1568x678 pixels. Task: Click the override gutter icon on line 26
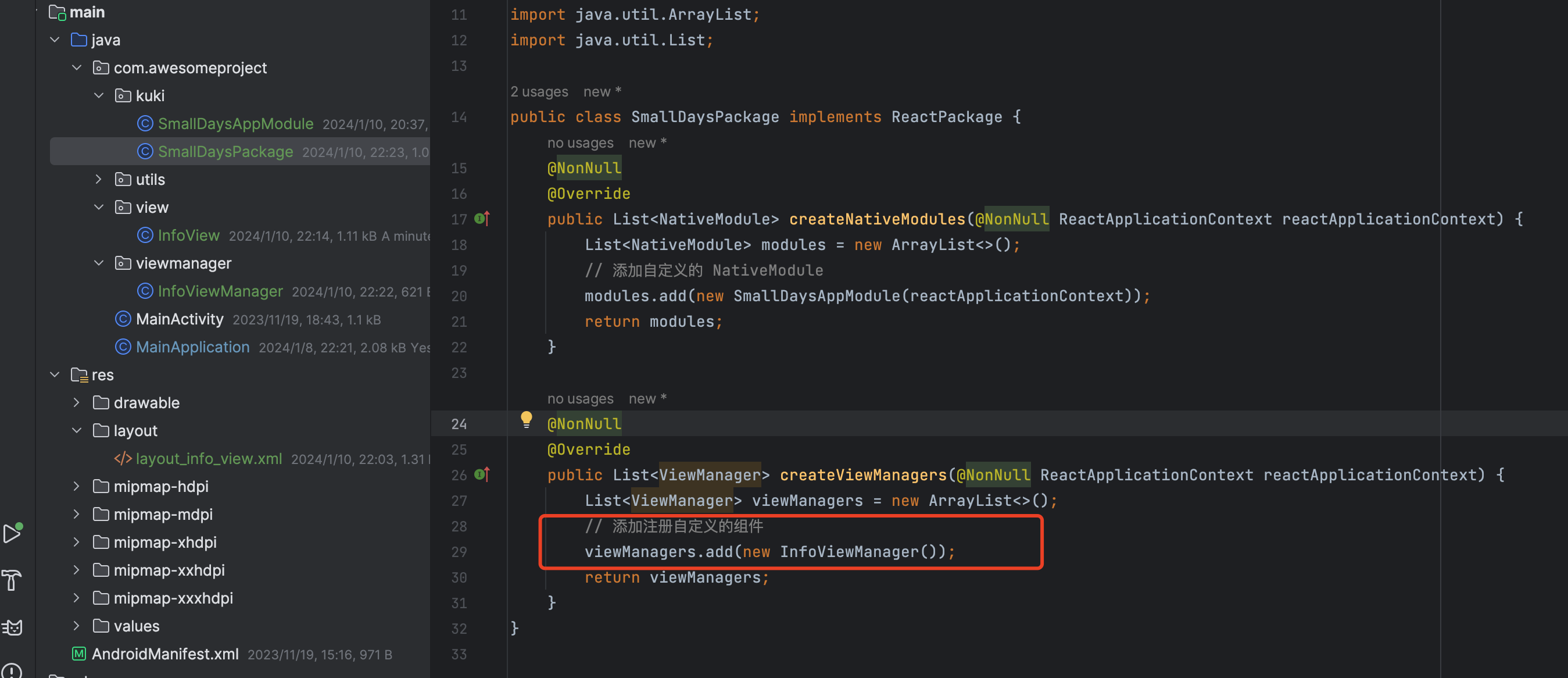pos(482,474)
